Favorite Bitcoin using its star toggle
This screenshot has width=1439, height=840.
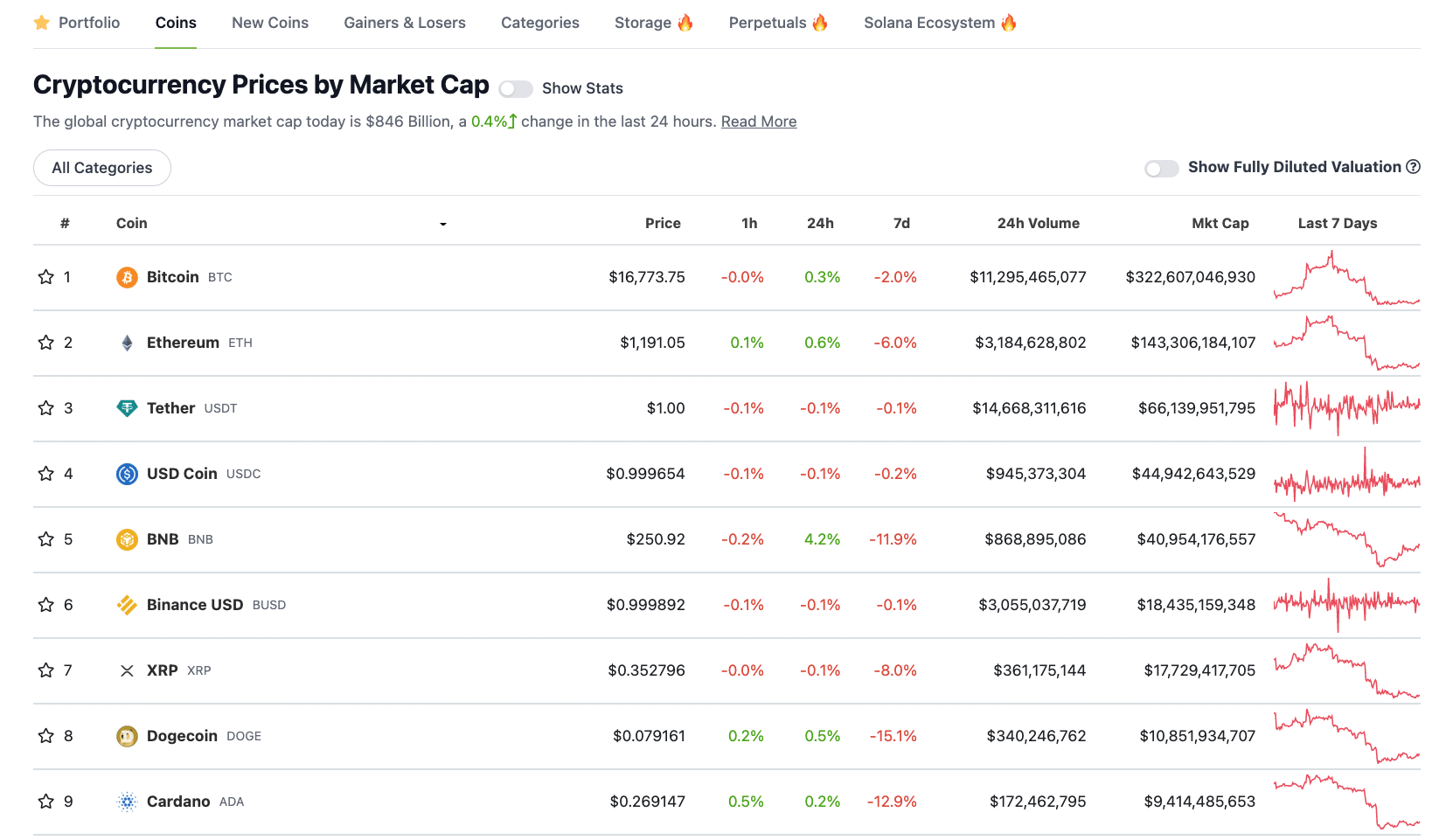click(x=45, y=277)
